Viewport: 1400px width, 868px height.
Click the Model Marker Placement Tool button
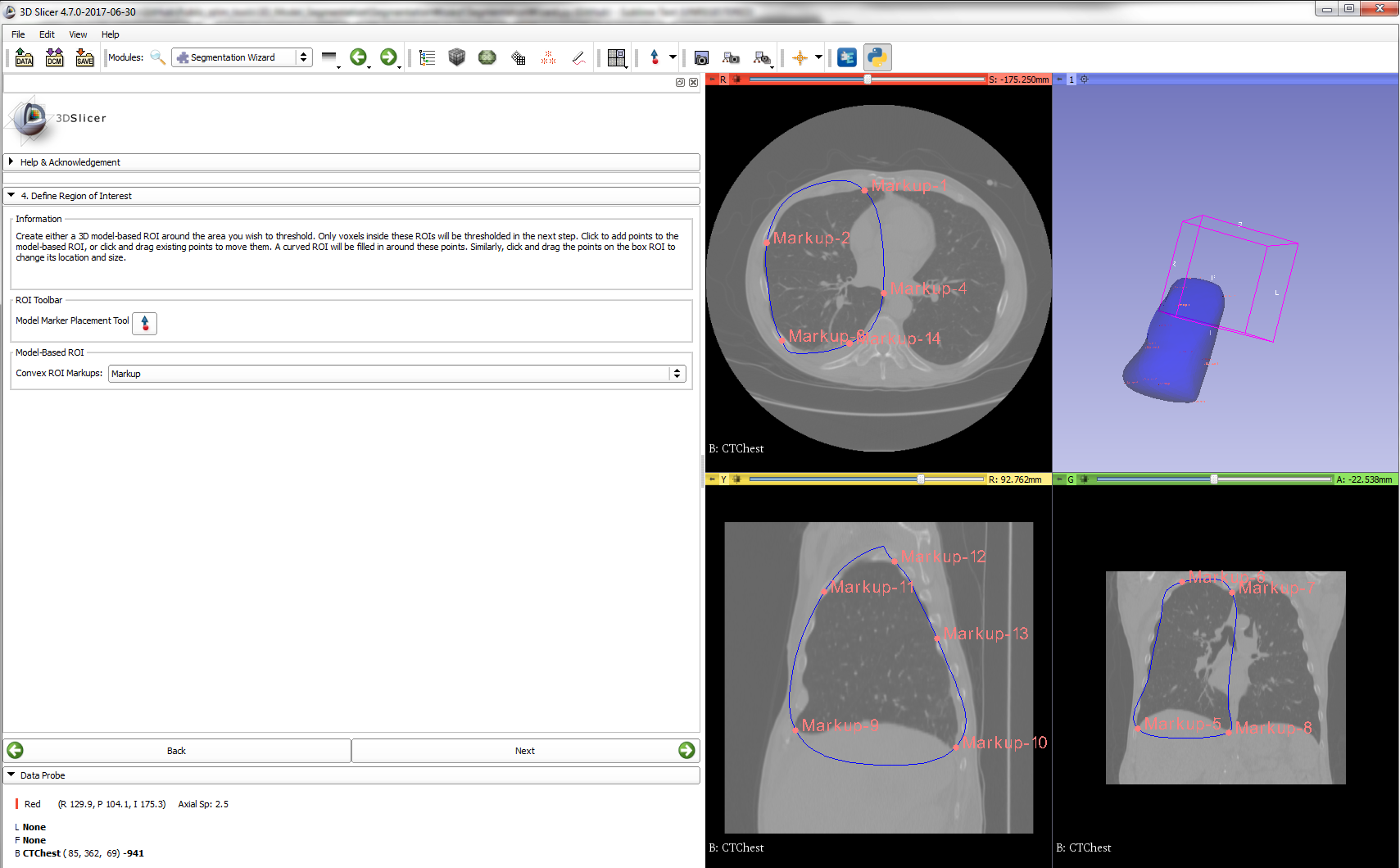tap(145, 323)
